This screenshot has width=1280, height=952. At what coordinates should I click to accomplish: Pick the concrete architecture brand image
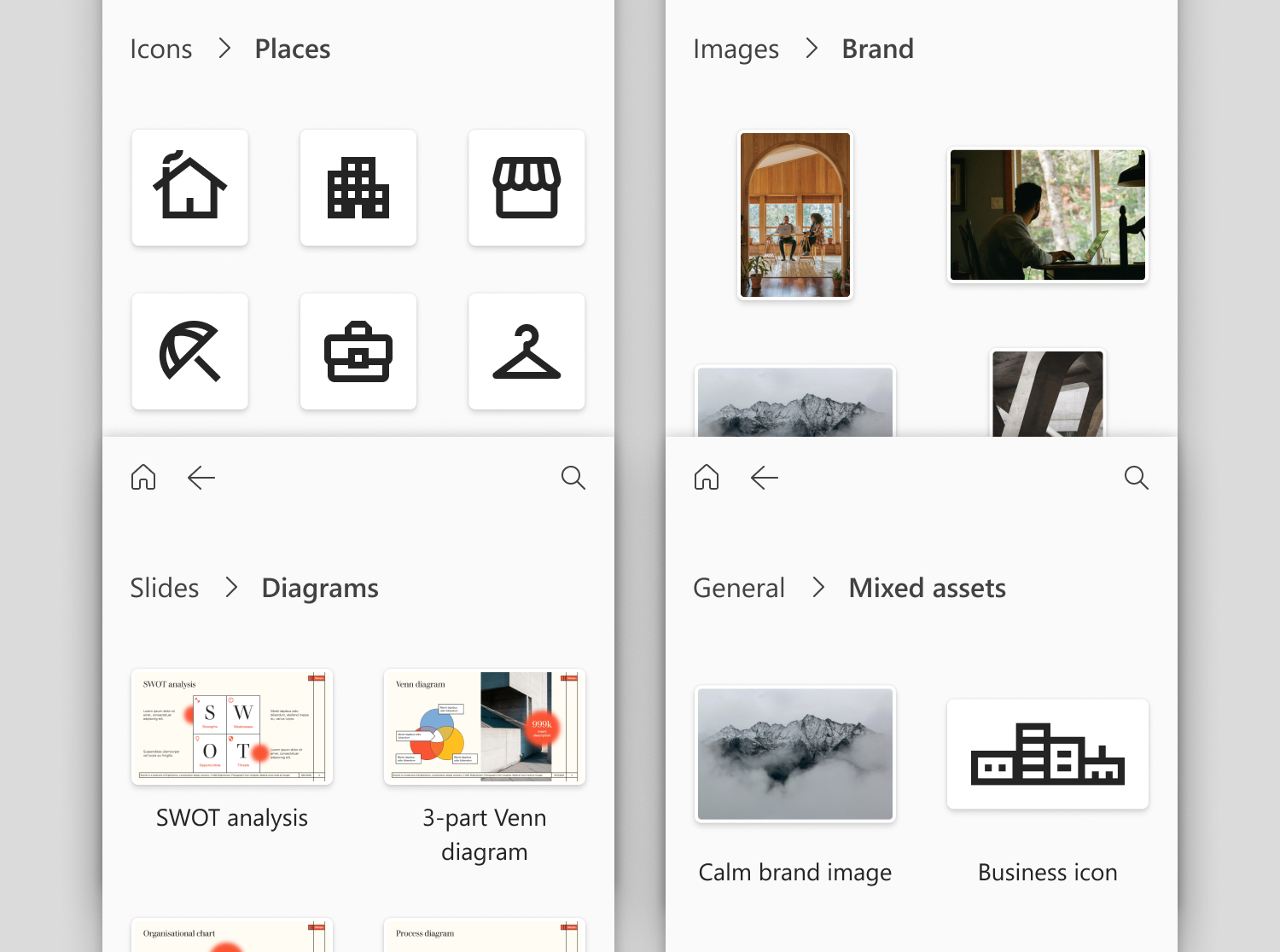(x=1048, y=393)
